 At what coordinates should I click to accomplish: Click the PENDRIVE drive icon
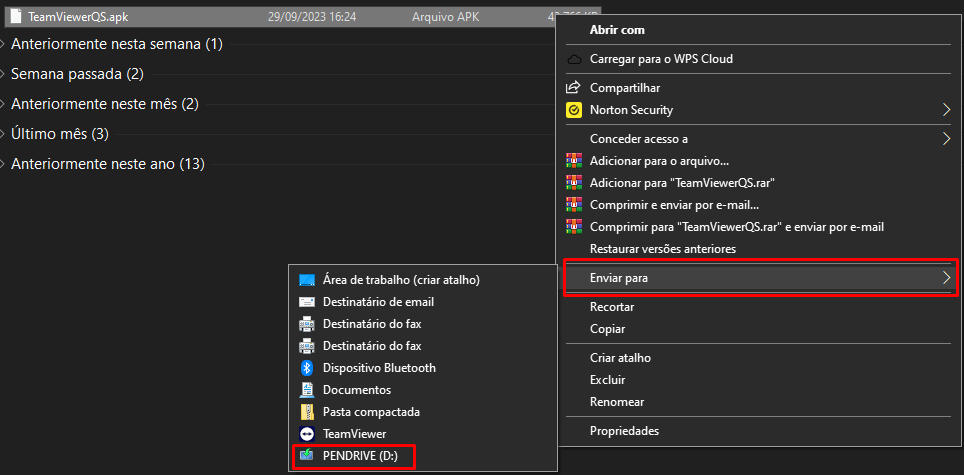coord(307,455)
